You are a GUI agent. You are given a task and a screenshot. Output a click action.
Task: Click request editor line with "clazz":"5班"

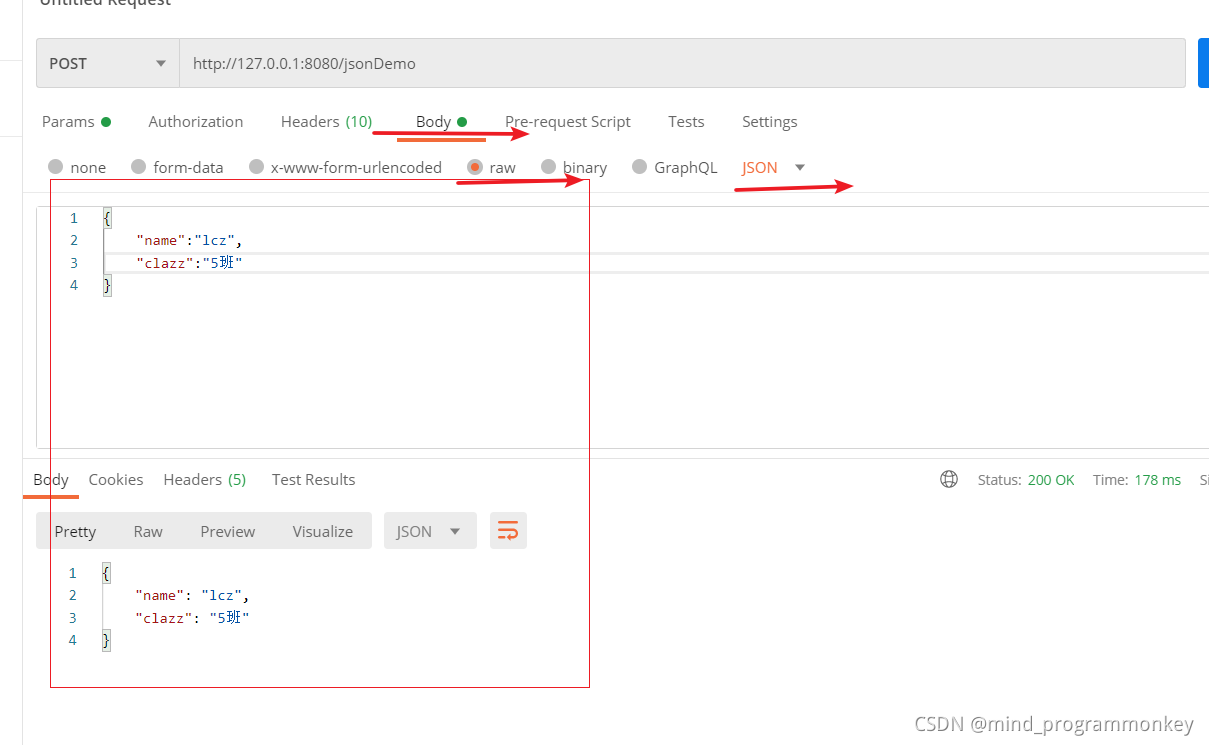click(x=190, y=263)
